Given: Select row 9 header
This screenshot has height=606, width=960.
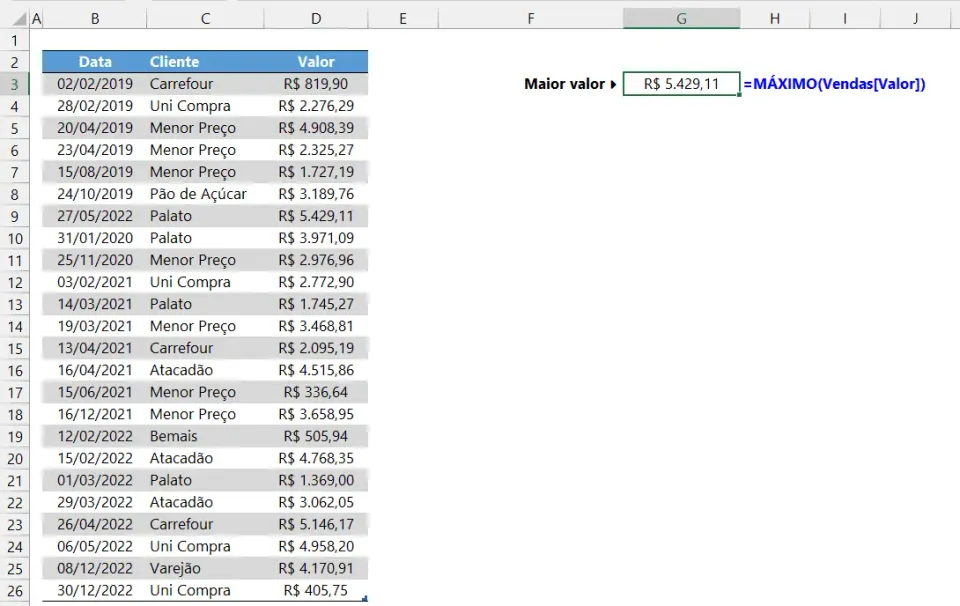Looking at the screenshot, I should point(14,217).
